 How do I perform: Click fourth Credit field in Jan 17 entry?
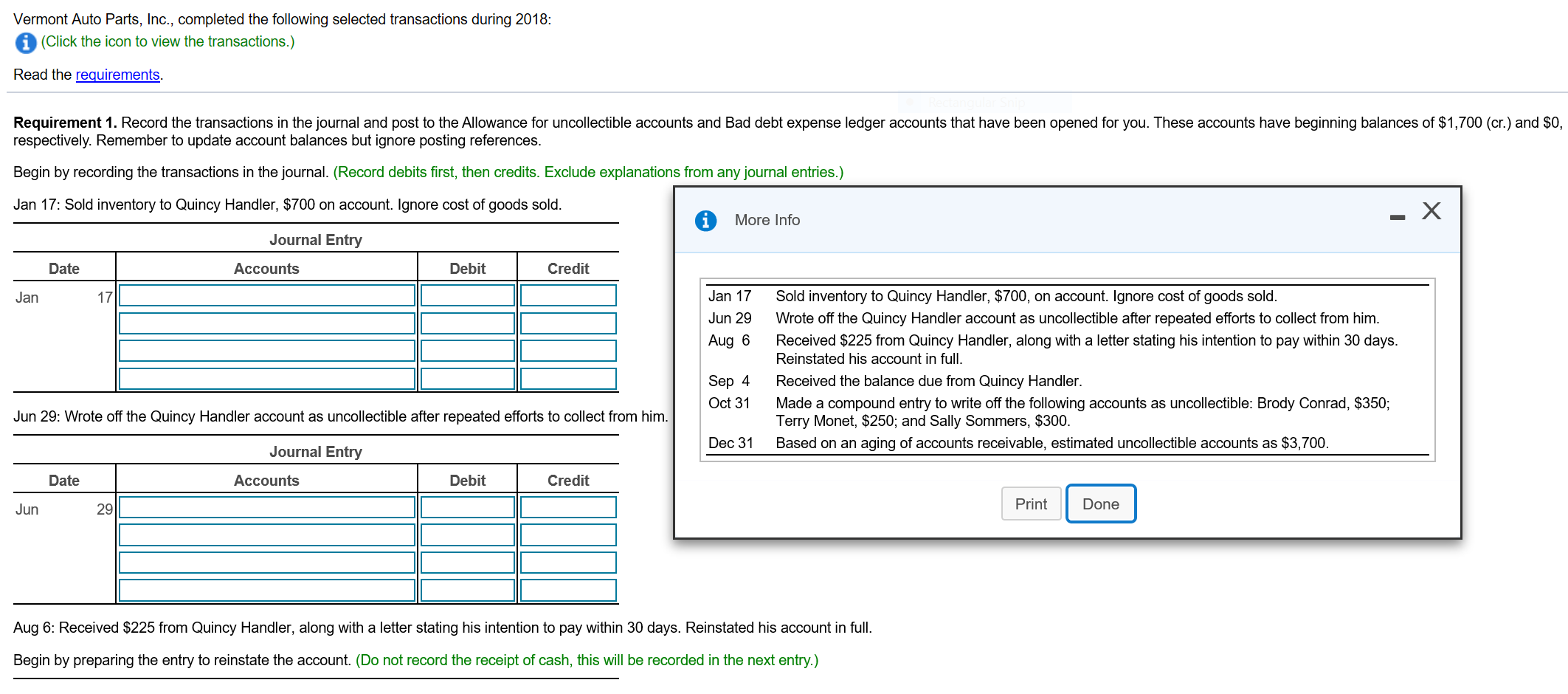[568, 379]
